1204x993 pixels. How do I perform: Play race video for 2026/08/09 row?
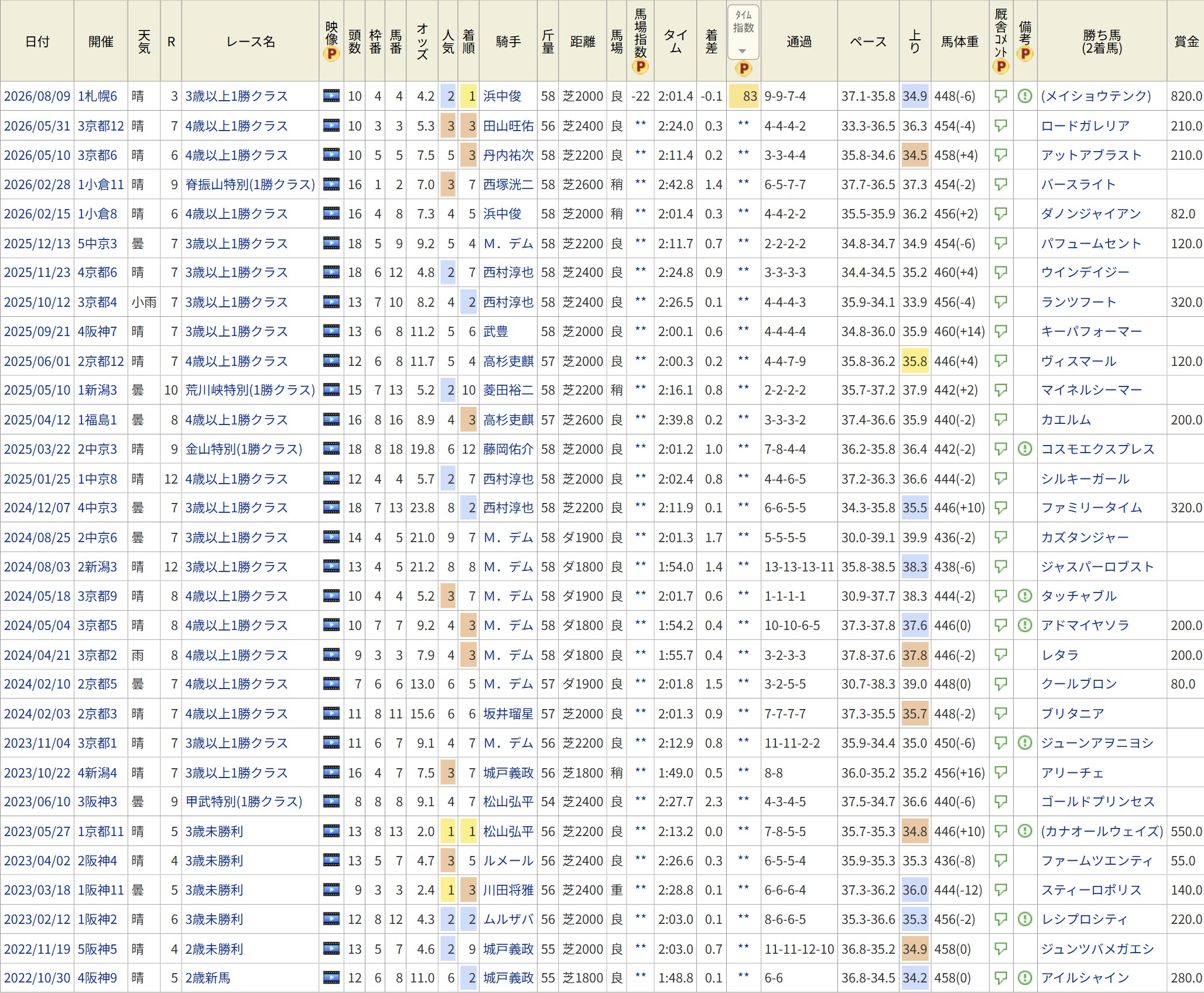point(331,96)
